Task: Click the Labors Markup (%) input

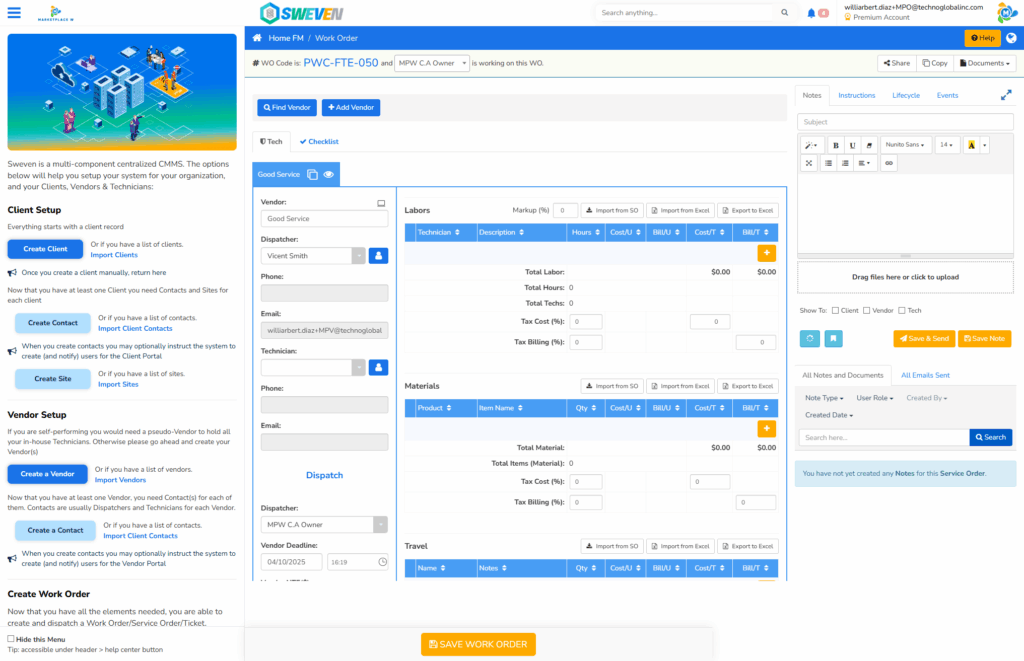Action: (565, 210)
